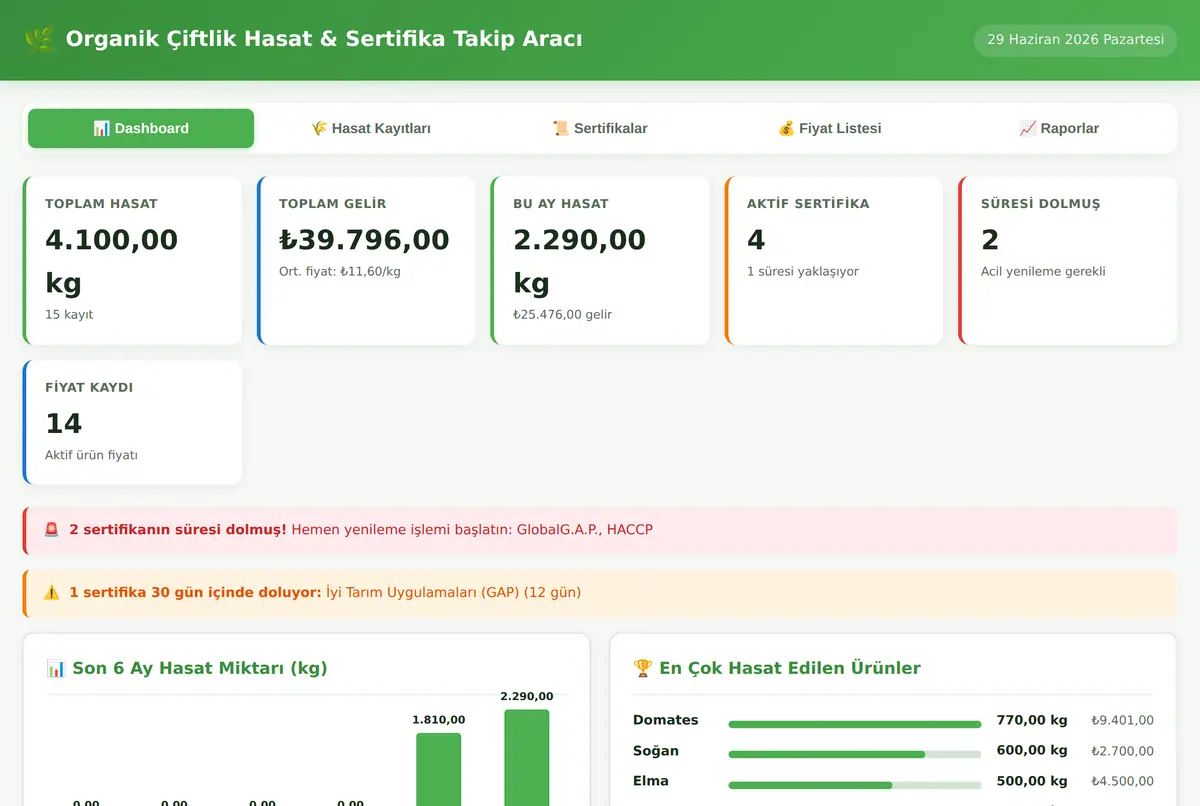The image size is (1200, 806).
Task: Click the ₺2.700,00 revenue value
Action: [1122, 751]
